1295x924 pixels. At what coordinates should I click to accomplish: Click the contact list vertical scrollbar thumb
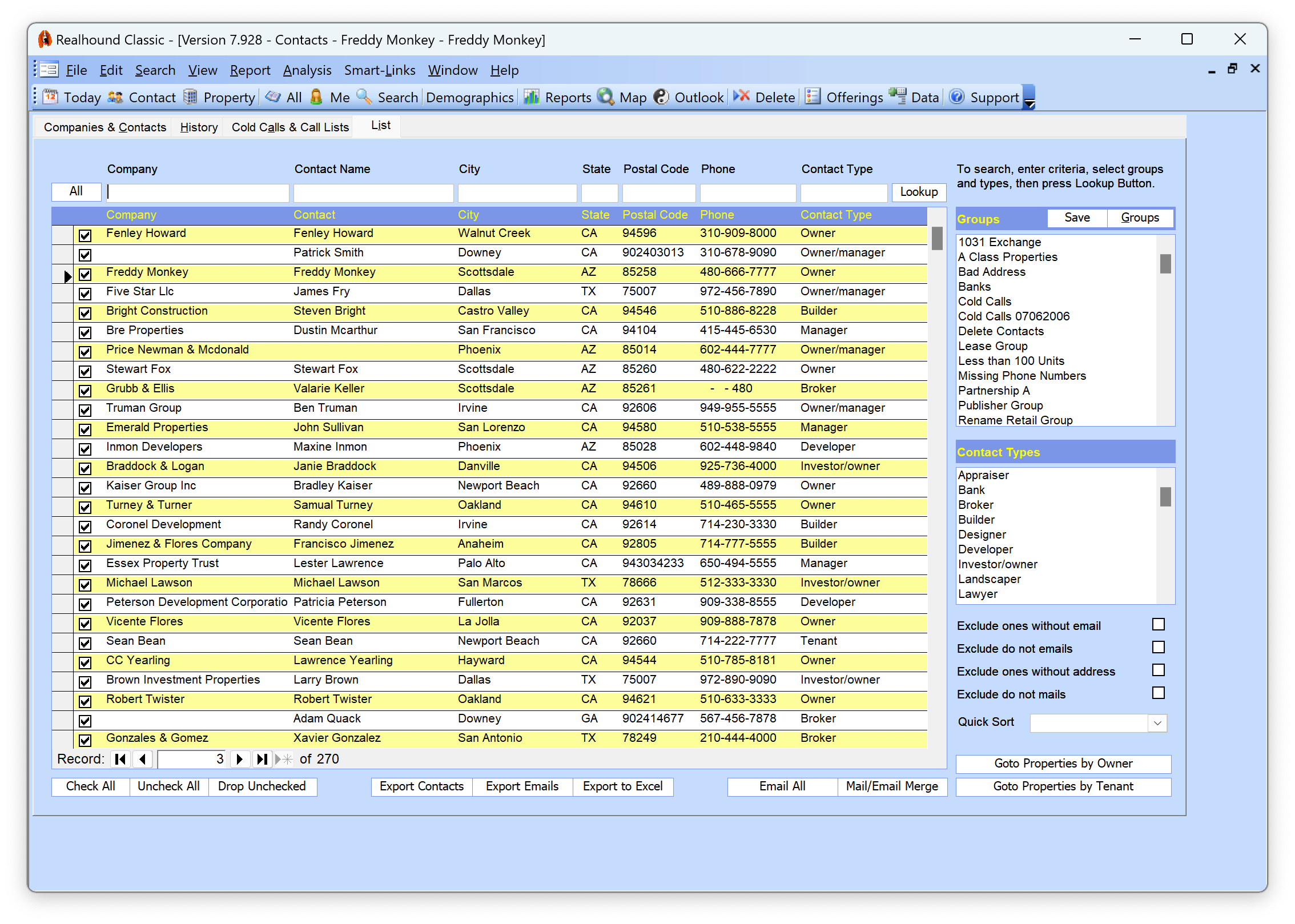[x=937, y=238]
